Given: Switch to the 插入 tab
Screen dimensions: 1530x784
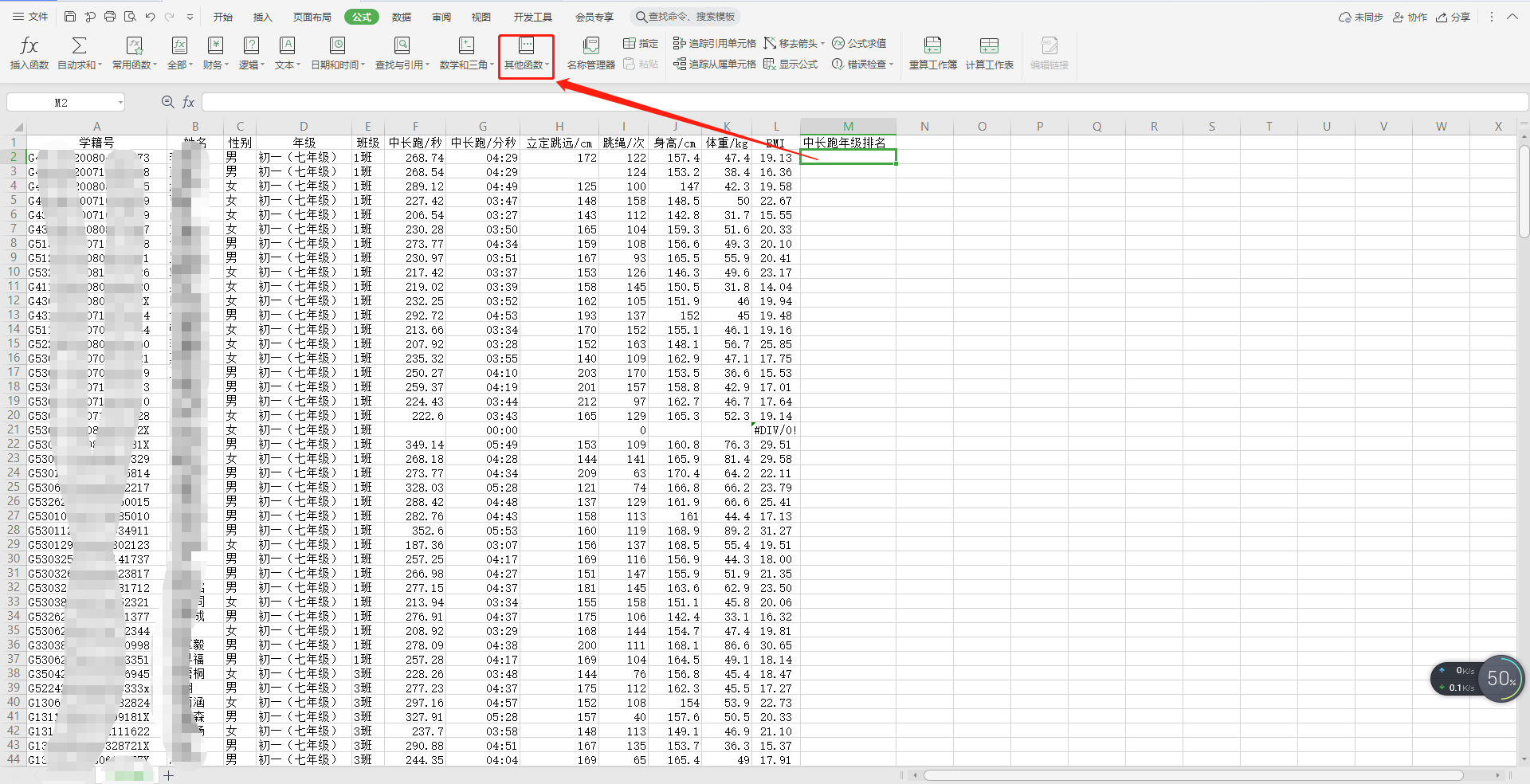Looking at the screenshot, I should click(262, 17).
